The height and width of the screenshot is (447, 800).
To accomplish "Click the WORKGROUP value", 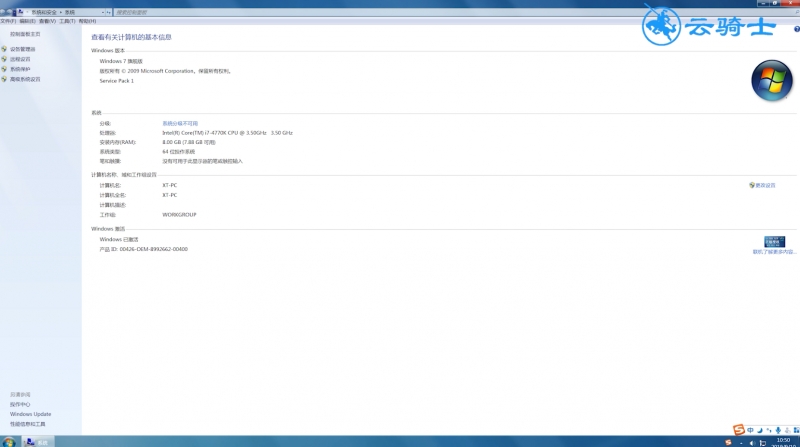I will click(179, 215).
